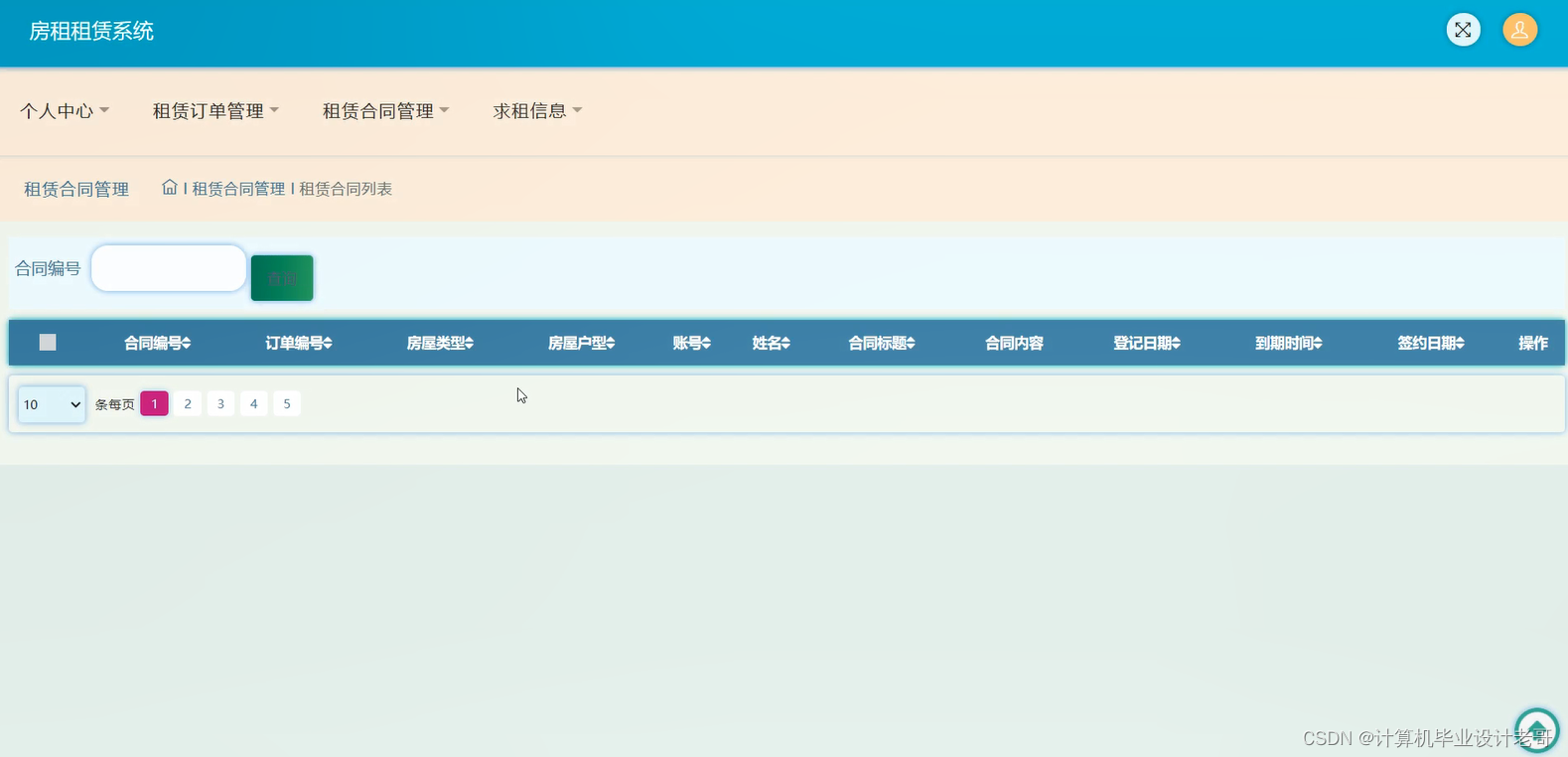Toggle fullscreen with the expand icon
This screenshot has width=1568, height=757.
(x=1463, y=30)
